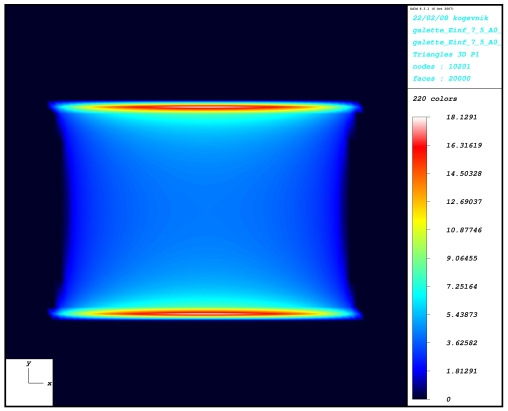Click the faces : 20000 info line
The height and width of the screenshot is (411, 508).
coord(441,79)
